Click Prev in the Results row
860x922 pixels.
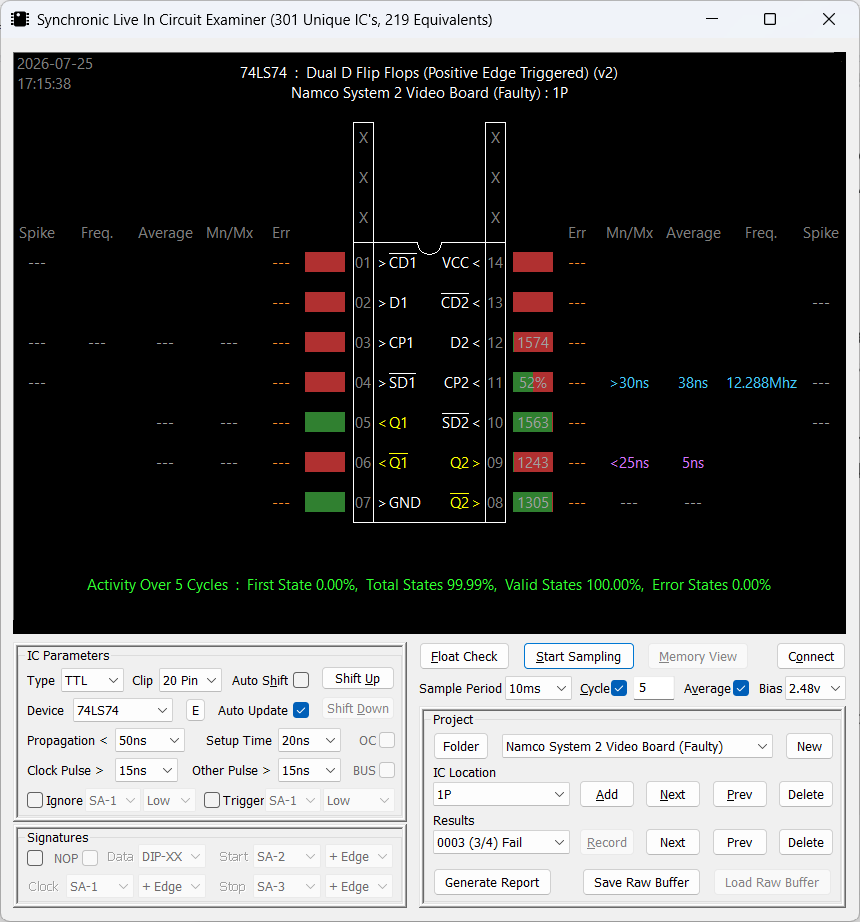[739, 843]
